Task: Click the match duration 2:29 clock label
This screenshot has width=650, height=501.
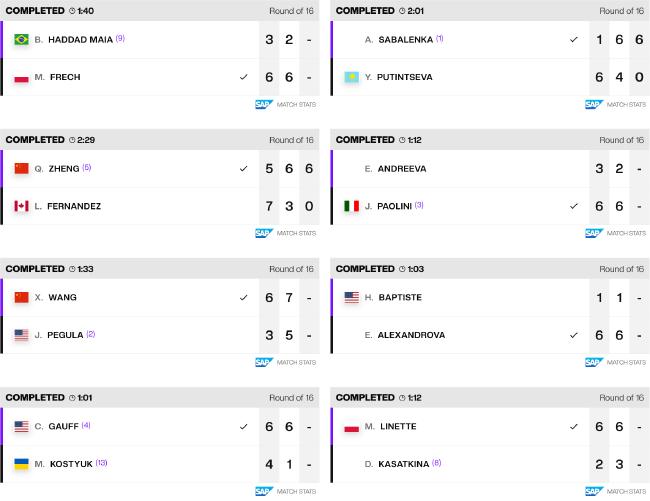Action: (82, 140)
